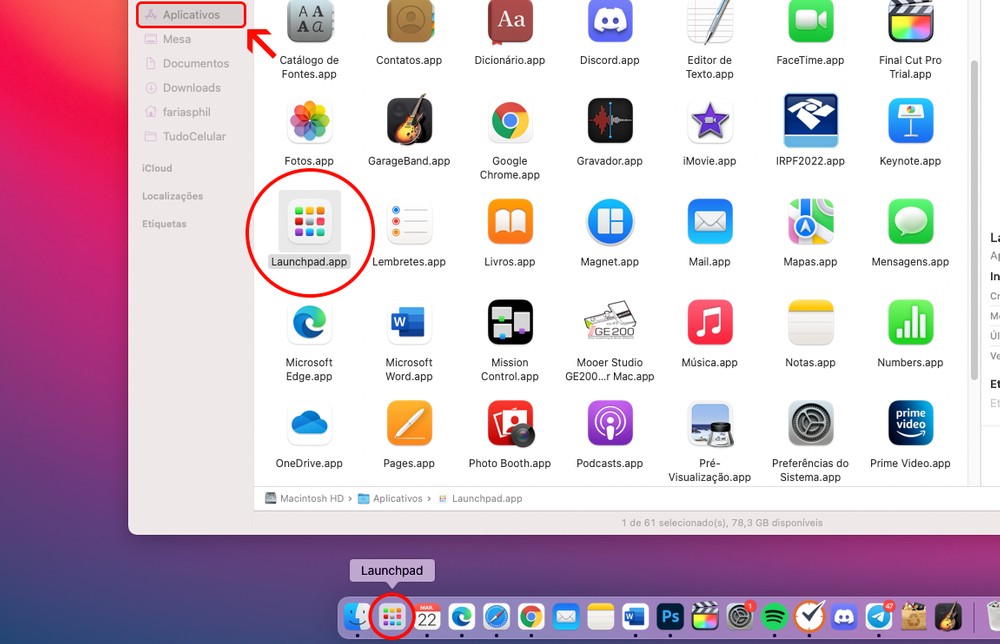1000x644 pixels.
Task: Open Launchpad.app in the Finder window
Action: 309,222
